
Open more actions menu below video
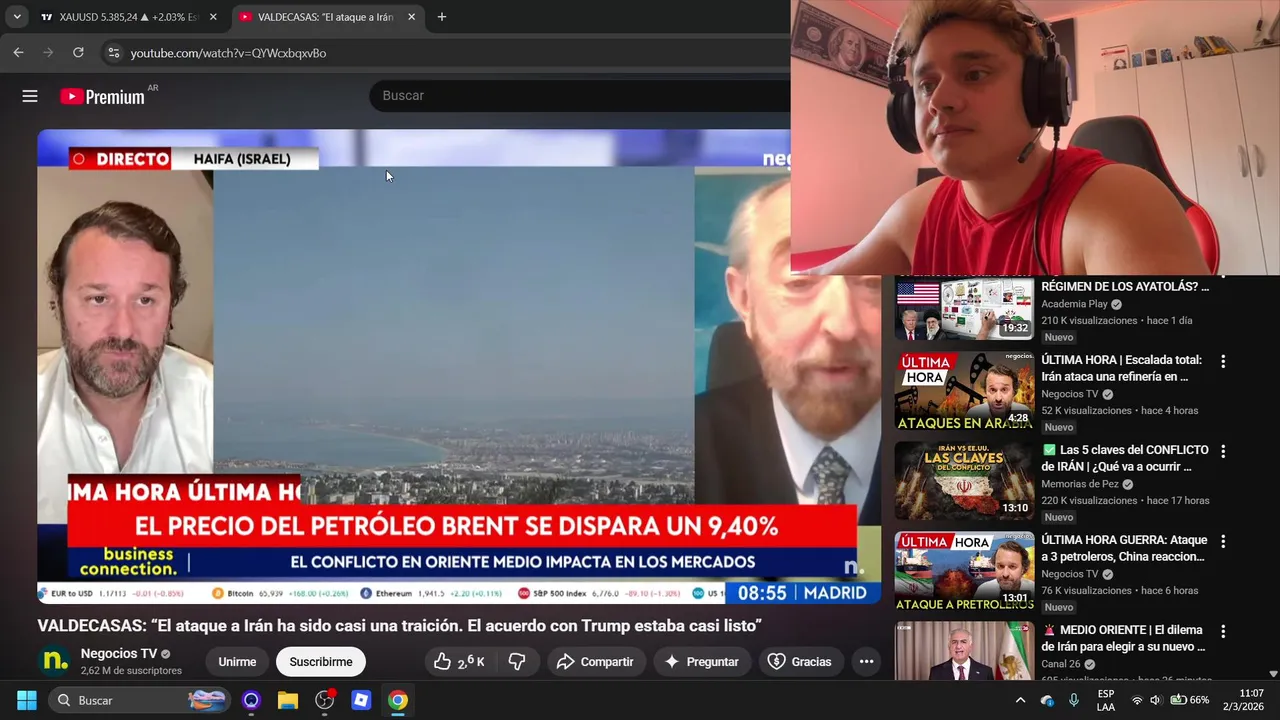tap(866, 661)
